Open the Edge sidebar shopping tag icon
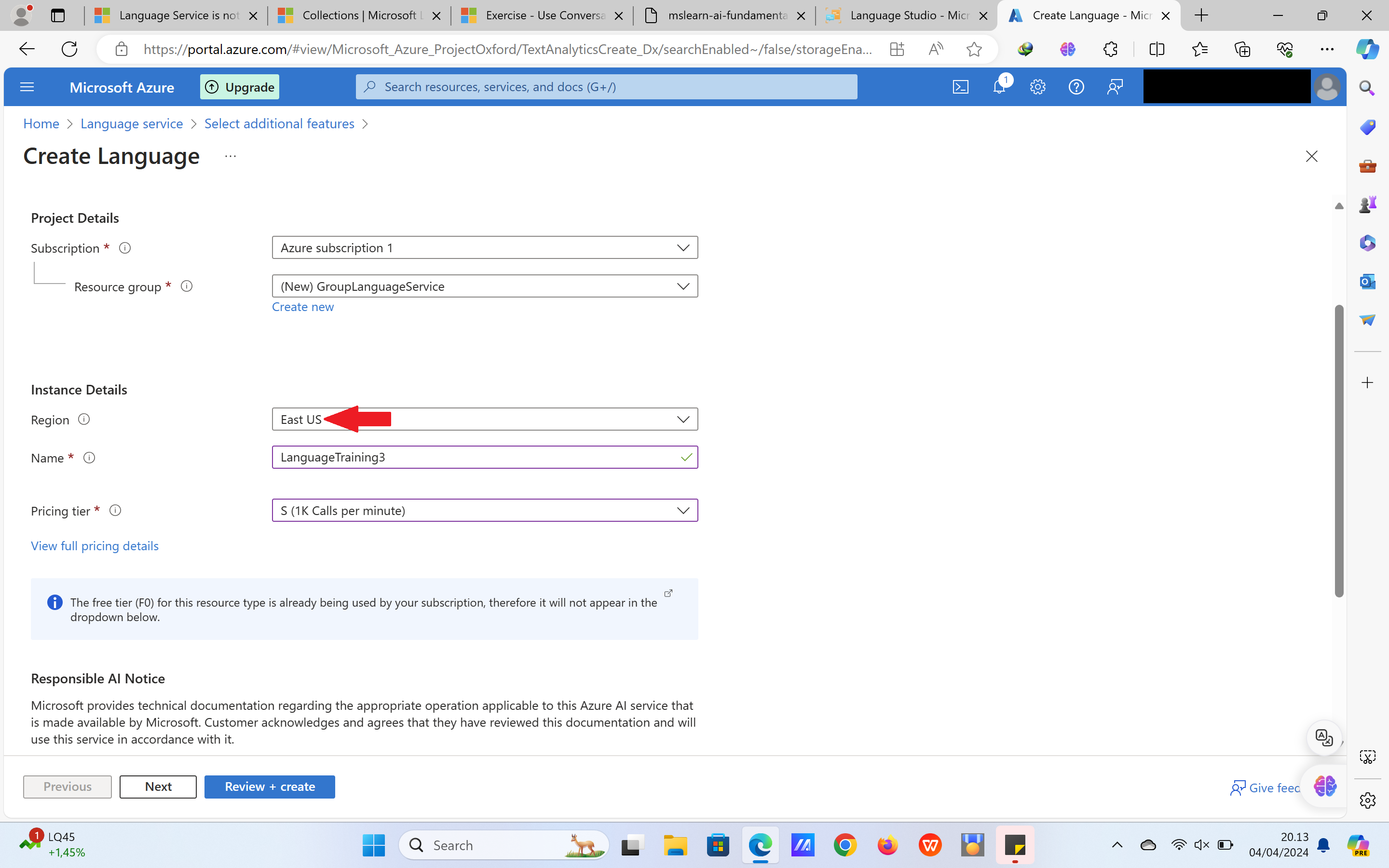 pyautogui.click(x=1367, y=127)
